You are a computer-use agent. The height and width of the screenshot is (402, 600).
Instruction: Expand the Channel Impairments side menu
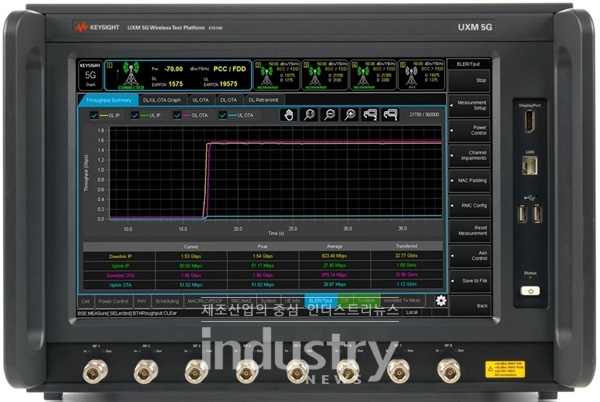click(x=472, y=156)
